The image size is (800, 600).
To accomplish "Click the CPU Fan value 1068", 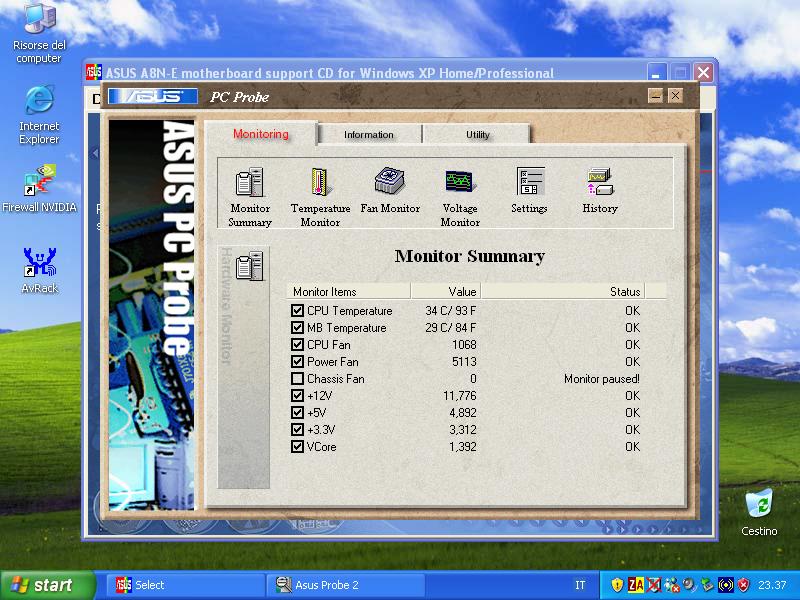I will click(464, 344).
